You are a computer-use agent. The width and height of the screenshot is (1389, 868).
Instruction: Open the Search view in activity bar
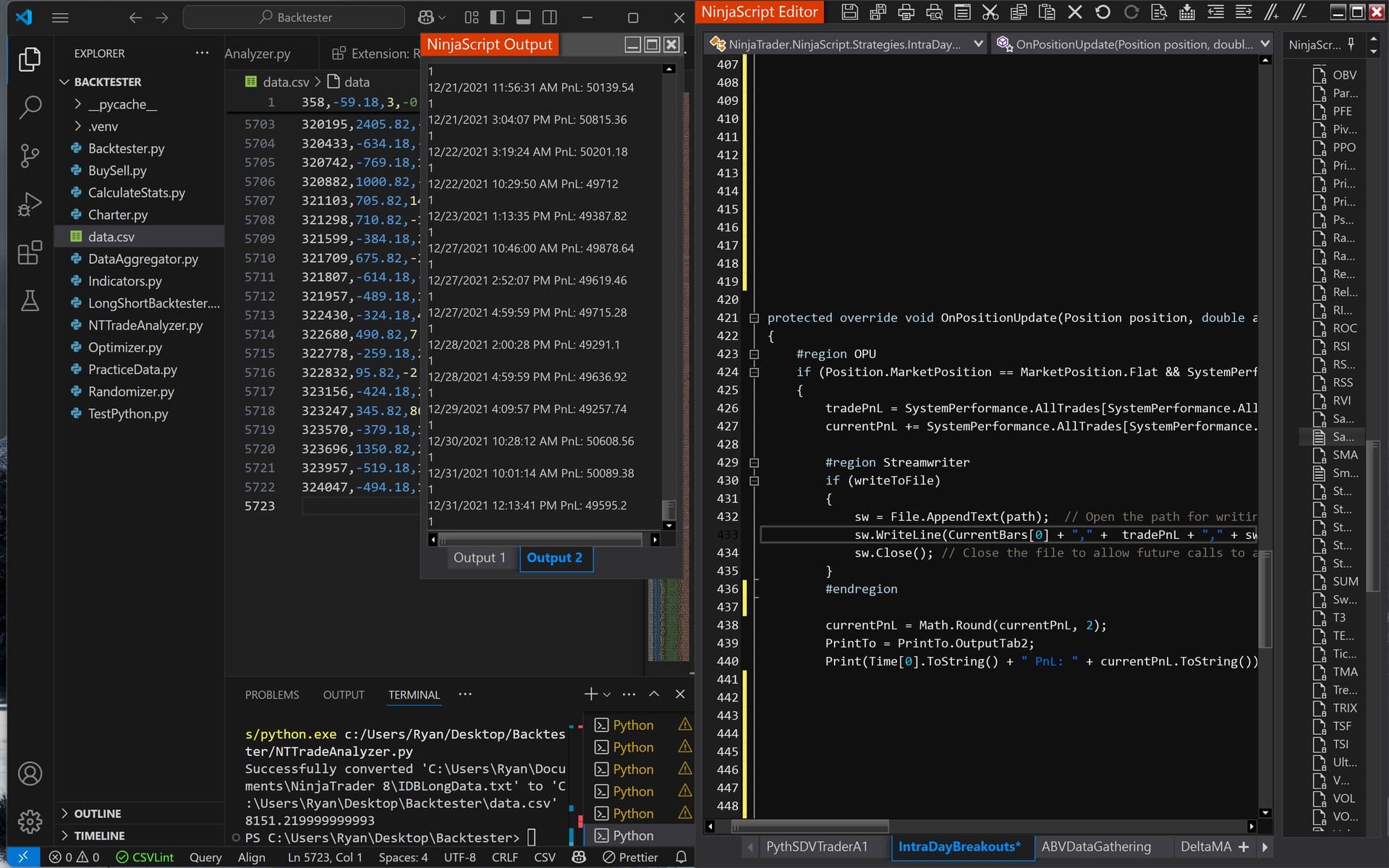(30, 107)
